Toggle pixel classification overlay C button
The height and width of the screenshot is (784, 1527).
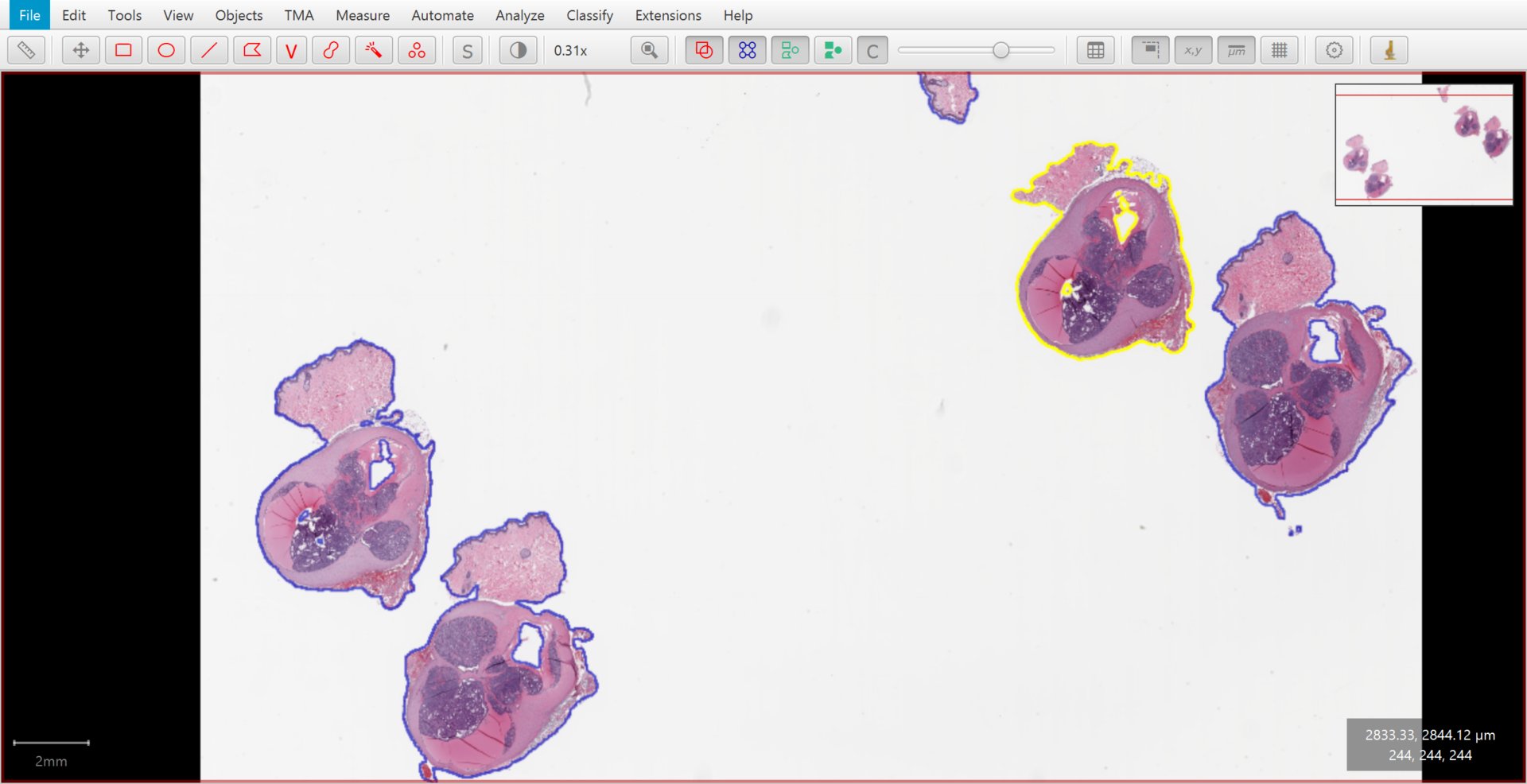point(872,50)
